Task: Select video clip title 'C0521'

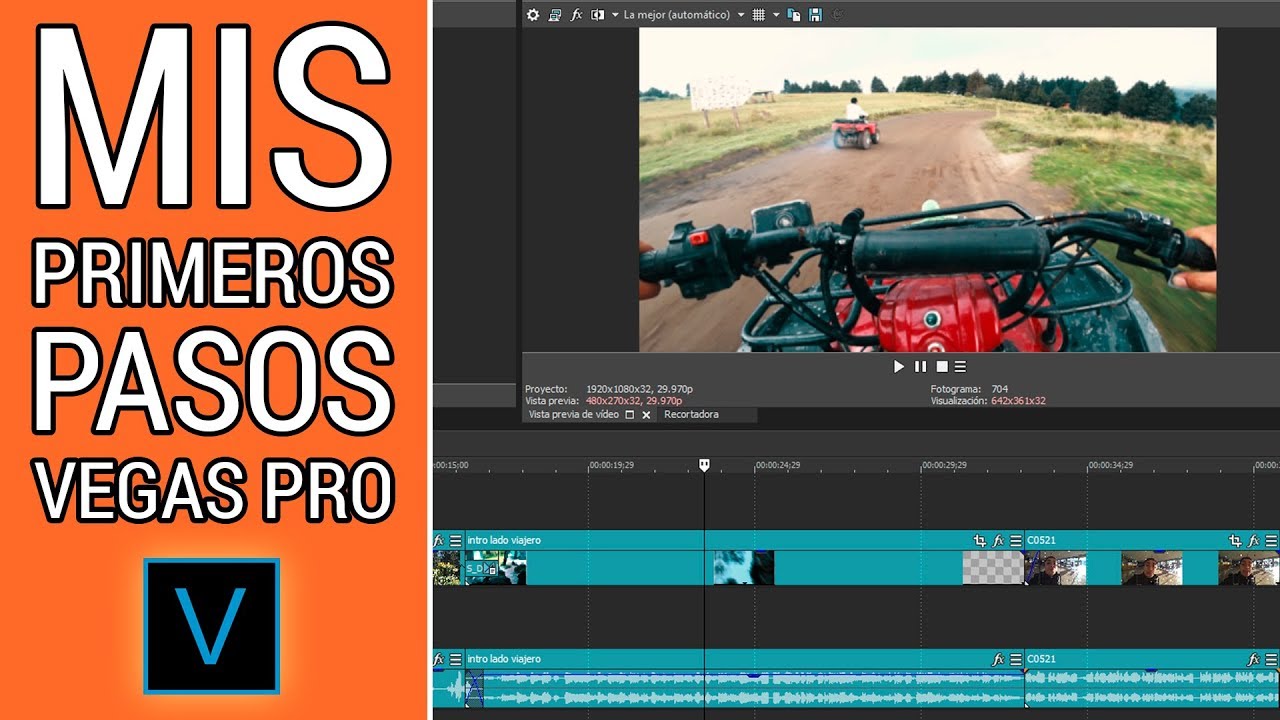Action: (x=1041, y=540)
